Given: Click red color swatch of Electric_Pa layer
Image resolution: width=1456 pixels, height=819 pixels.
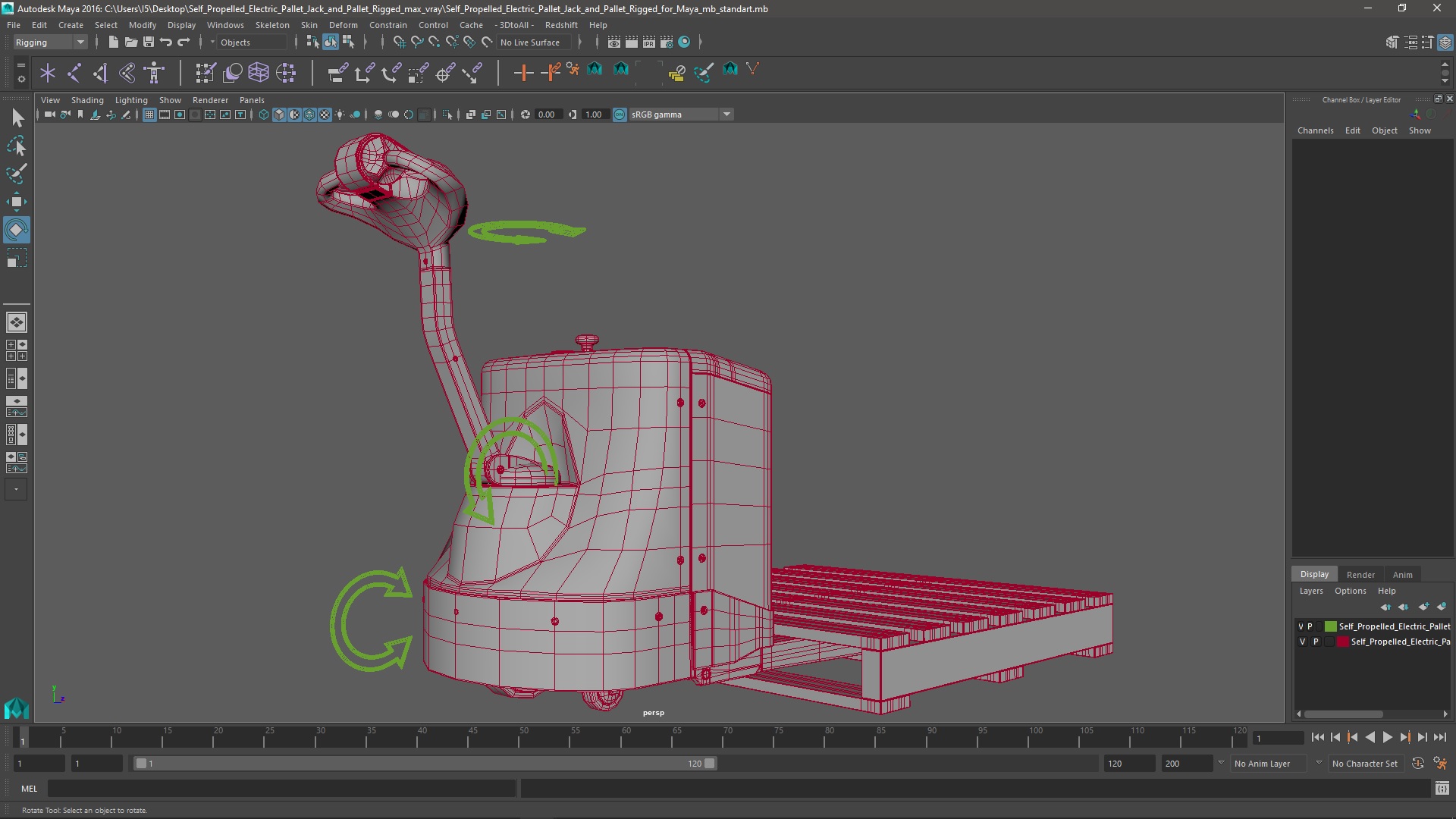Looking at the screenshot, I should click(1342, 642).
